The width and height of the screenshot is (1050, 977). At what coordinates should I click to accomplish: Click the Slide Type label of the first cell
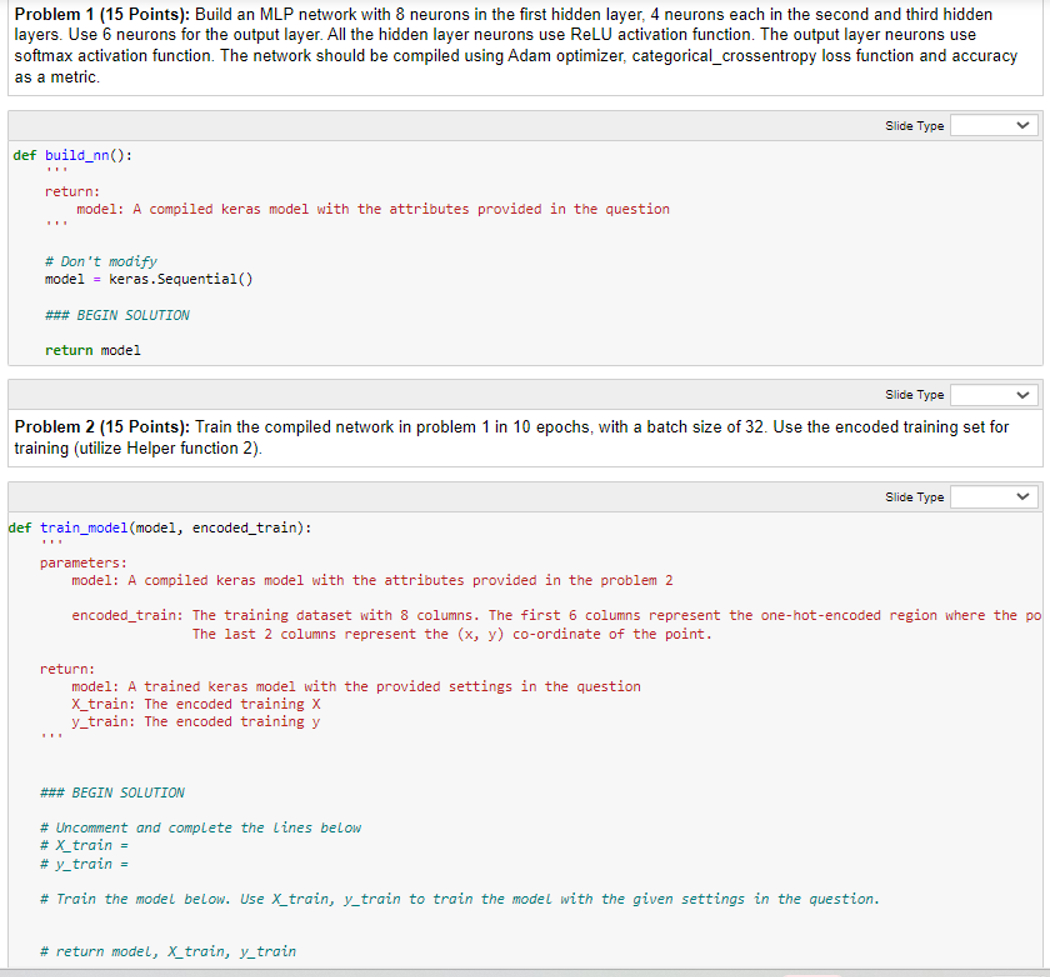point(914,125)
